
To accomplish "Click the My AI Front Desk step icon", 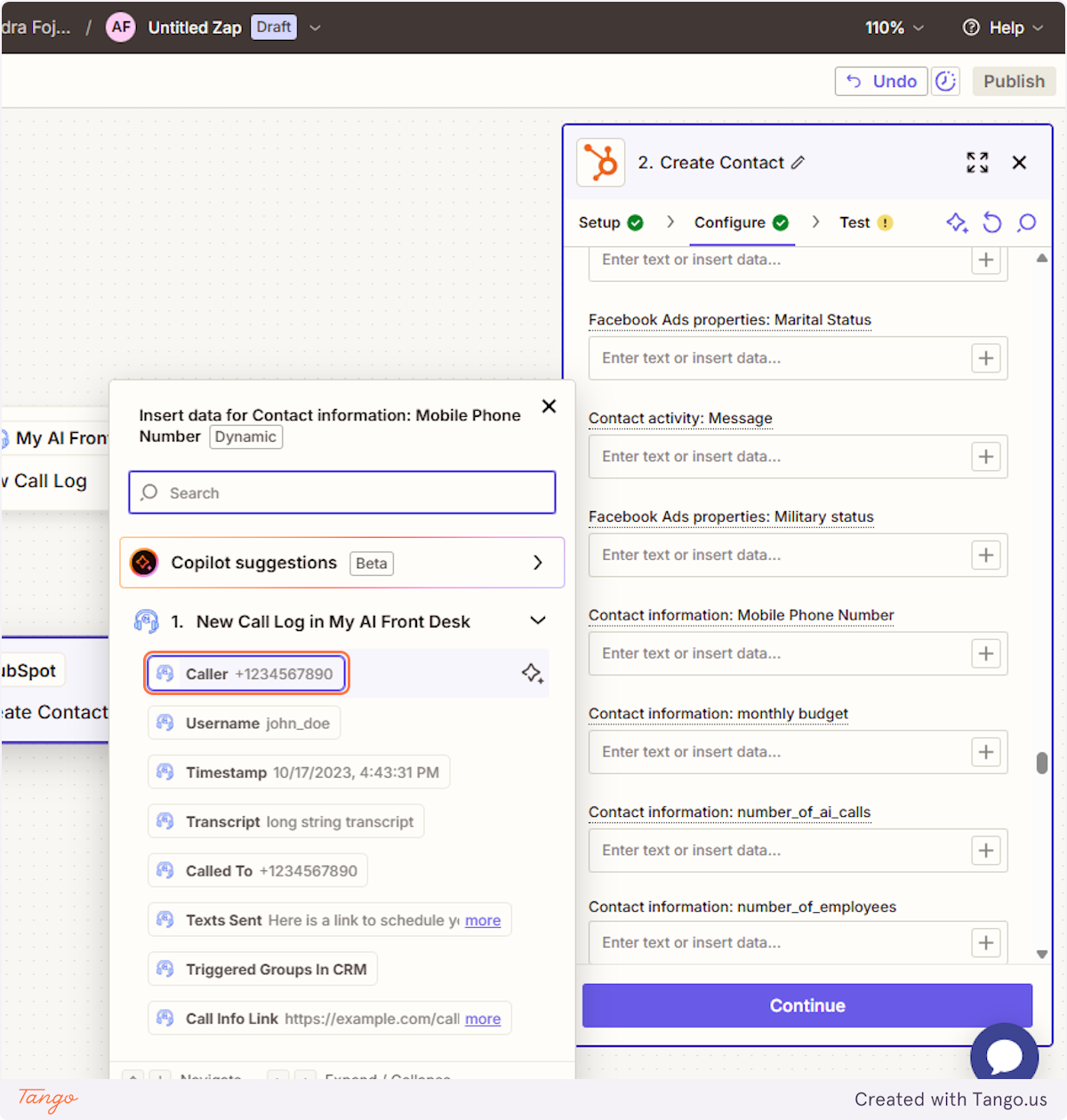I will click(x=146, y=621).
